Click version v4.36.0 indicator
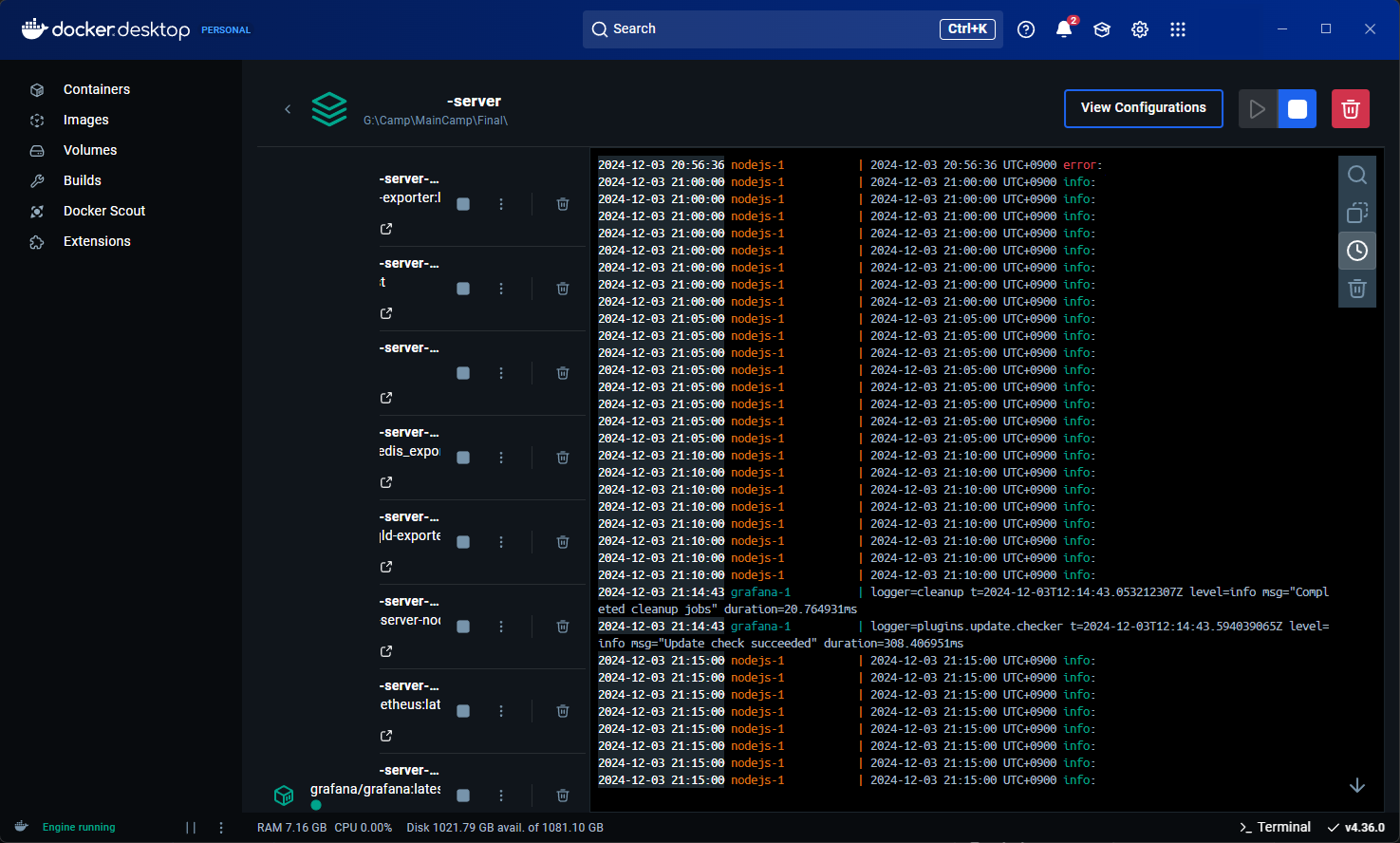Screen dimensions: 1400x843 [x=1356, y=827]
